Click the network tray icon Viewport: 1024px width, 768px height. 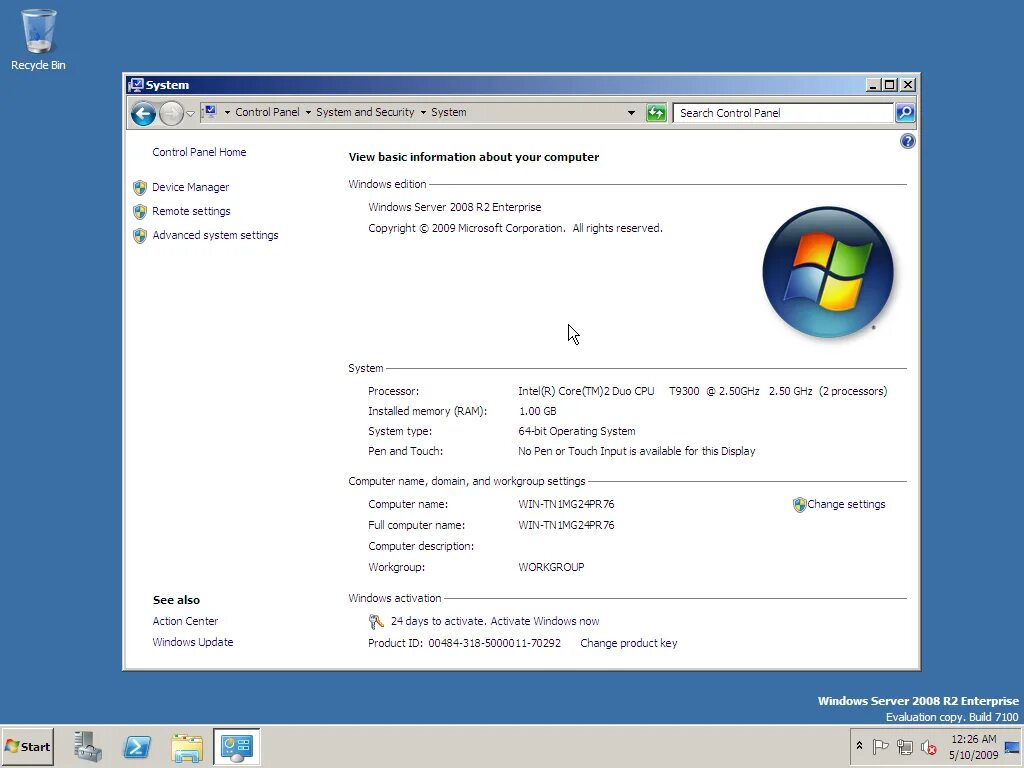(904, 746)
